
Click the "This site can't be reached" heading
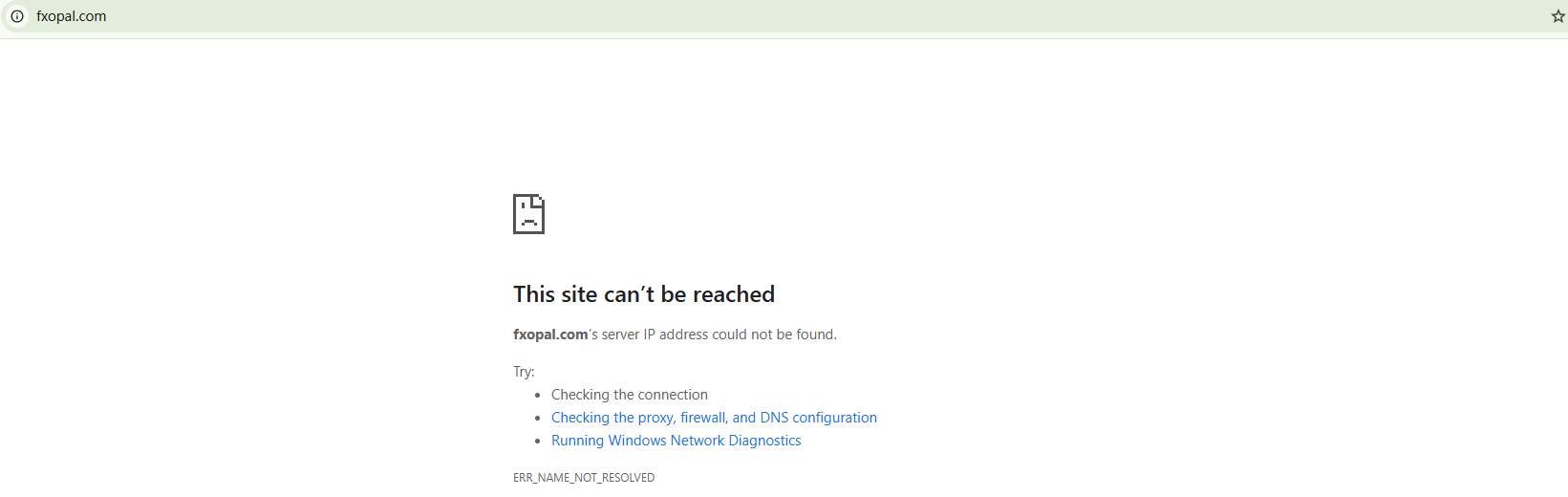click(x=643, y=294)
